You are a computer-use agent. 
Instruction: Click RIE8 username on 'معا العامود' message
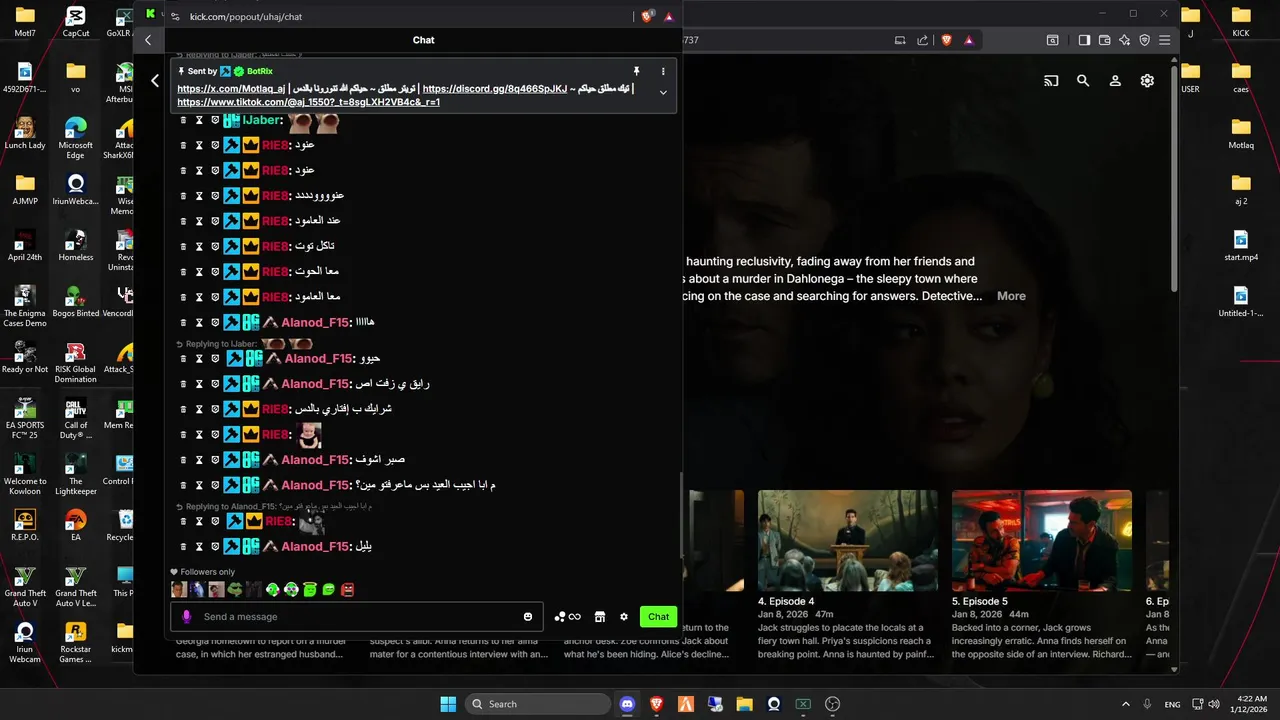[276, 297]
